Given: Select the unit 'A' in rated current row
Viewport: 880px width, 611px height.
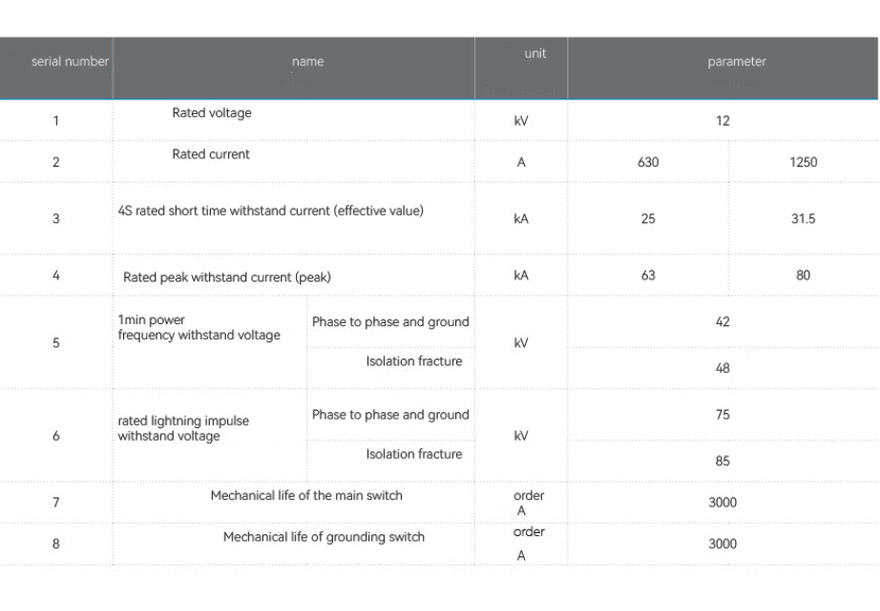Looking at the screenshot, I should pos(521,162).
